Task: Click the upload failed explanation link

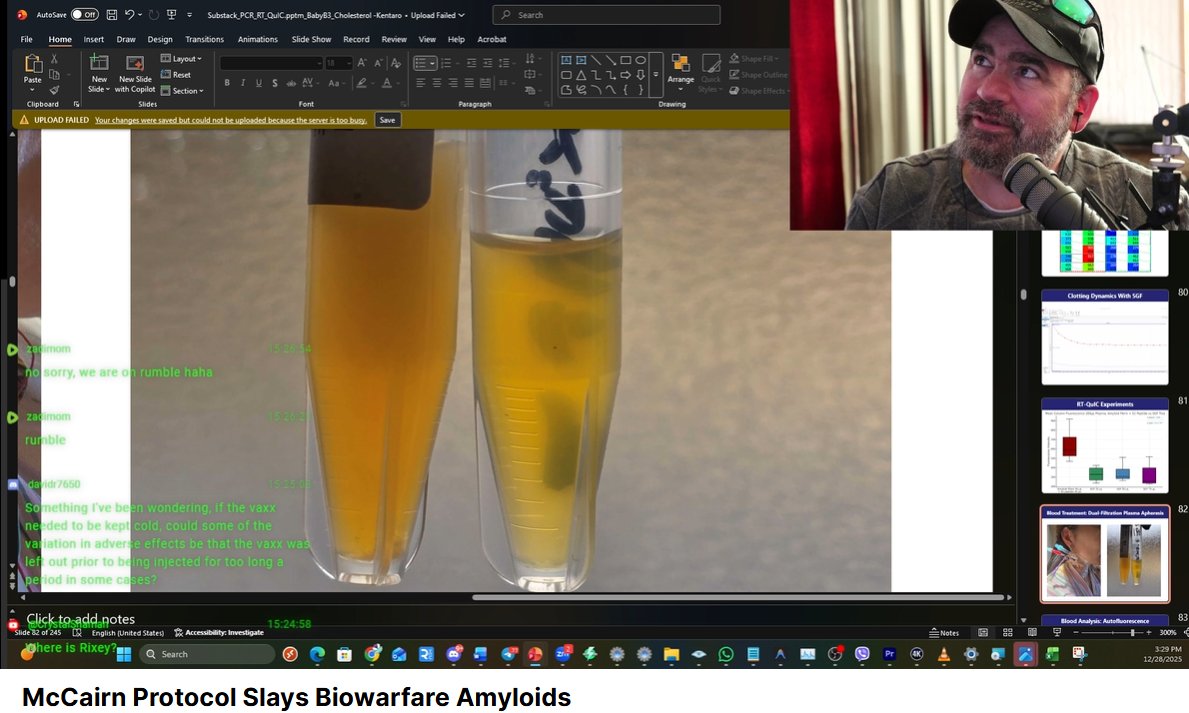Action: [231, 120]
